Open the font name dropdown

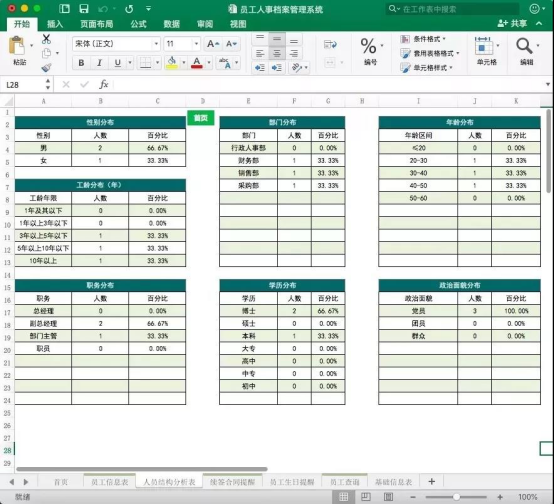156,44
